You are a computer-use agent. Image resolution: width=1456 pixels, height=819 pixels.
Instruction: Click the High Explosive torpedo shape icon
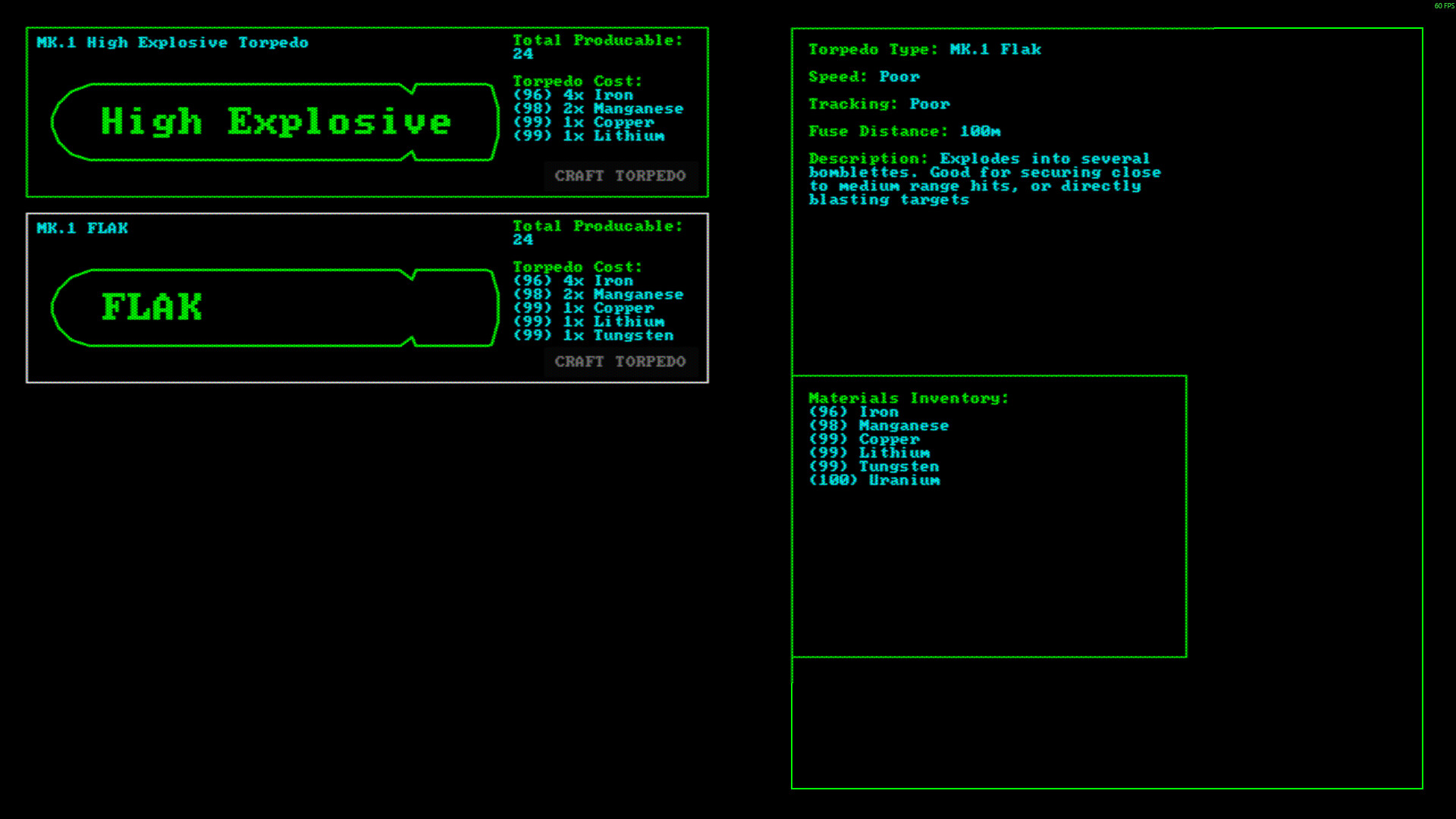(275, 122)
